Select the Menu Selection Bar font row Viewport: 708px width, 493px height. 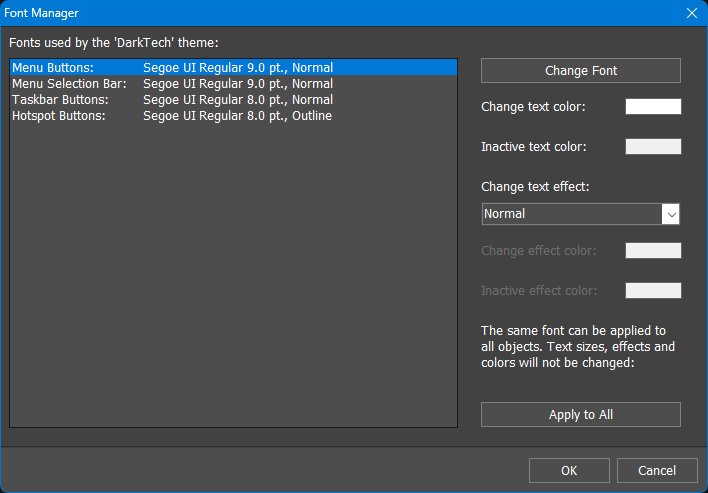pyautogui.click(x=233, y=84)
